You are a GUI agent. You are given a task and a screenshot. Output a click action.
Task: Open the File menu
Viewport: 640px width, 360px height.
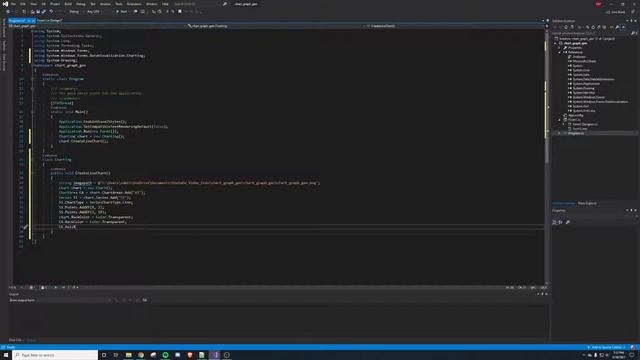(13, 4)
